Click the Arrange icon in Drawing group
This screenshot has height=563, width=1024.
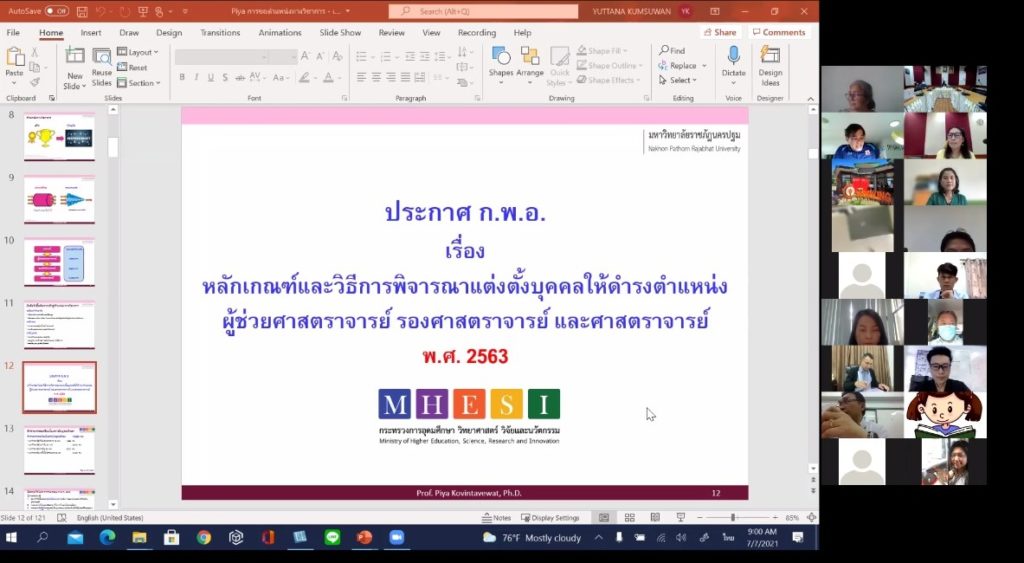tap(530, 58)
